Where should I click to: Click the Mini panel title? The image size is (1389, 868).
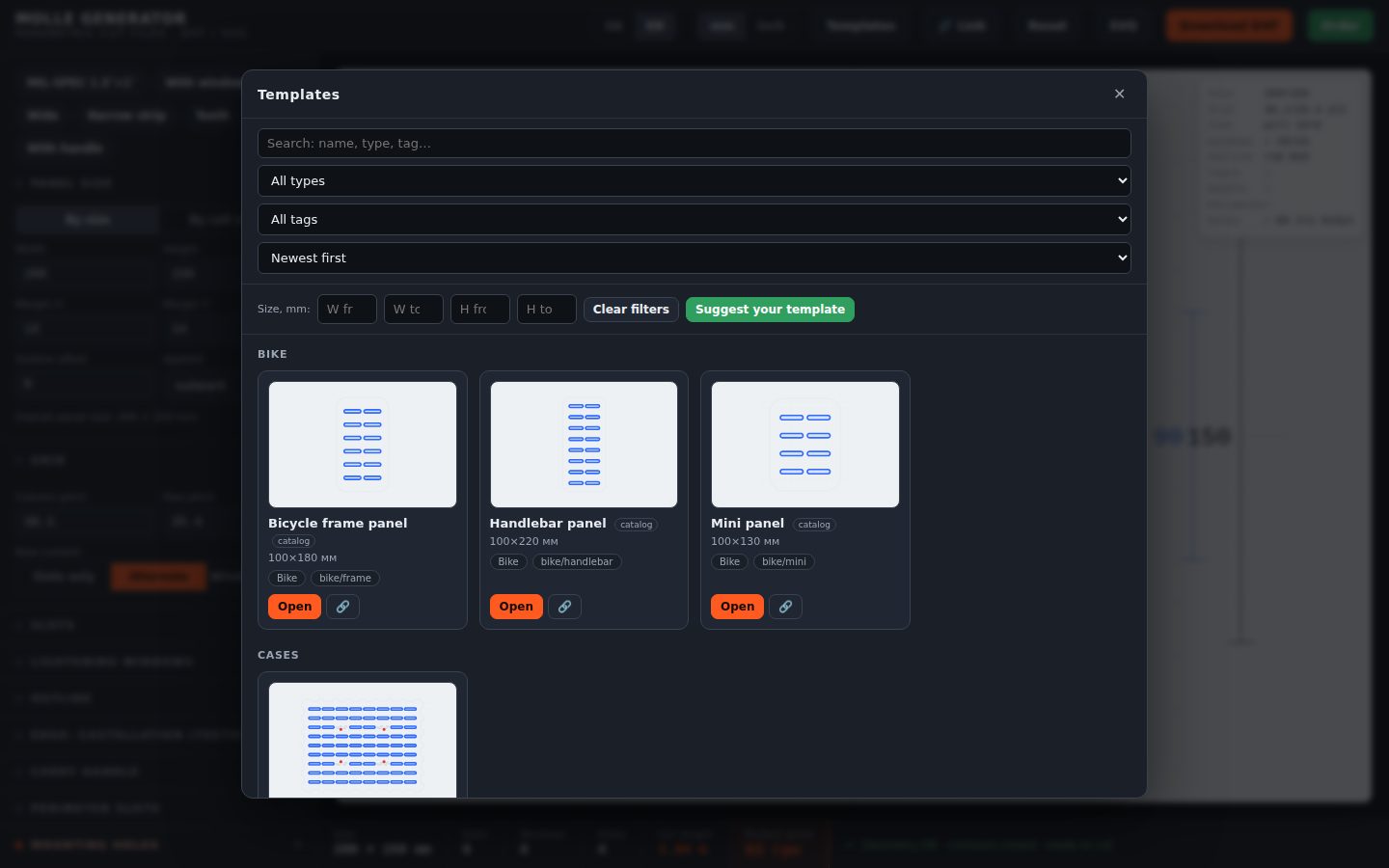(748, 524)
